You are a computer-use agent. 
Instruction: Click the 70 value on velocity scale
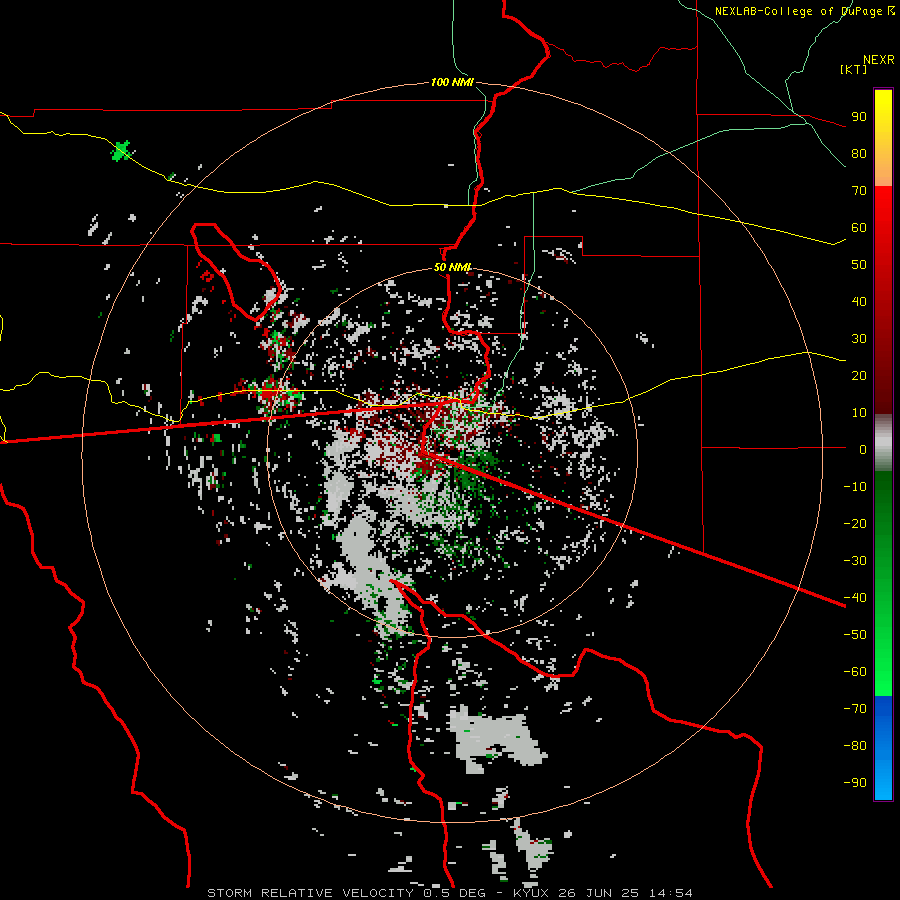859,191
